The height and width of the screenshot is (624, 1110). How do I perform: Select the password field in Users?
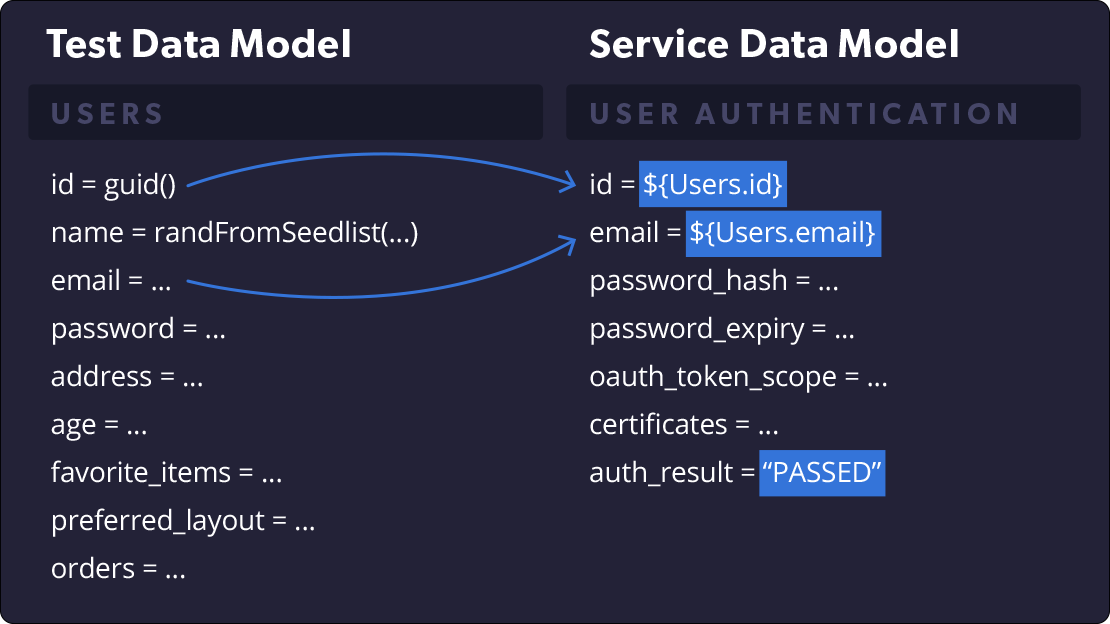[x=138, y=329]
